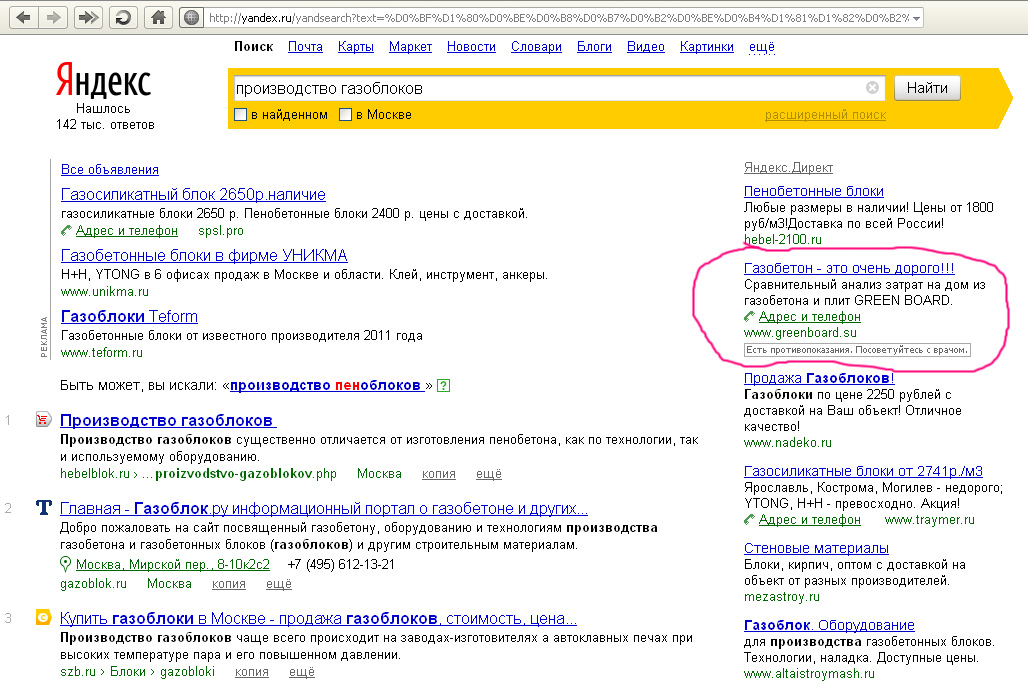Click the Найти search button
The image size is (1028, 690).
click(927, 88)
